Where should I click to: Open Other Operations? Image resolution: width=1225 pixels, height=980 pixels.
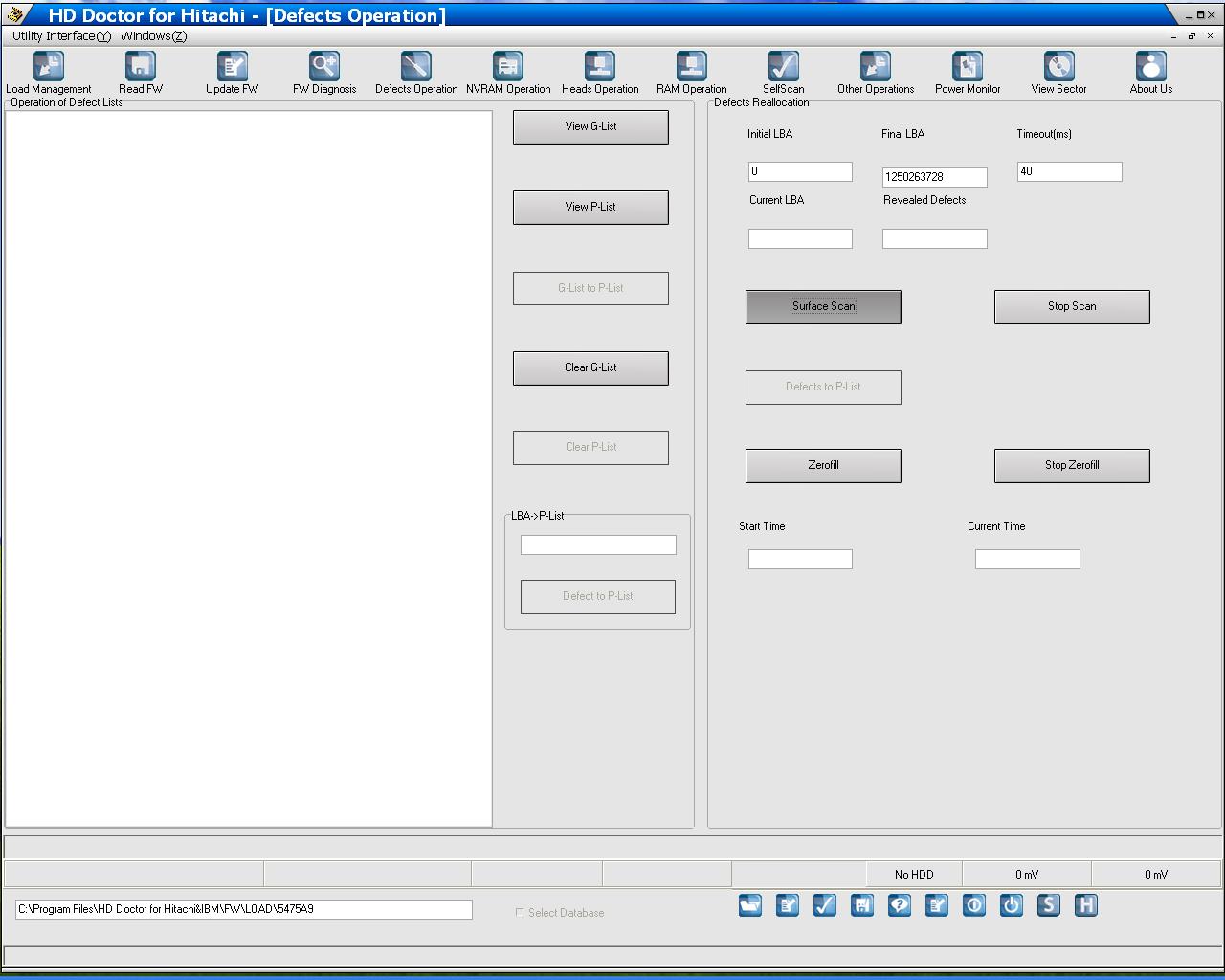click(876, 73)
